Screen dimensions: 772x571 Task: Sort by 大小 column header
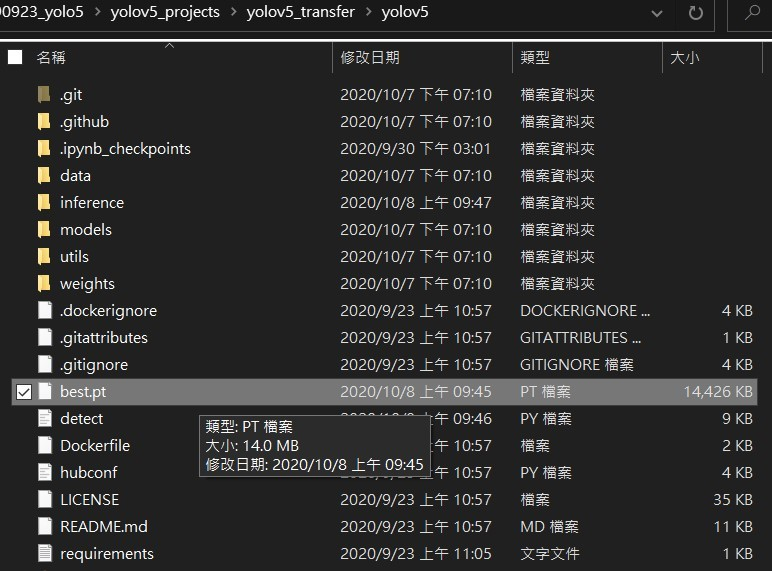684,58
